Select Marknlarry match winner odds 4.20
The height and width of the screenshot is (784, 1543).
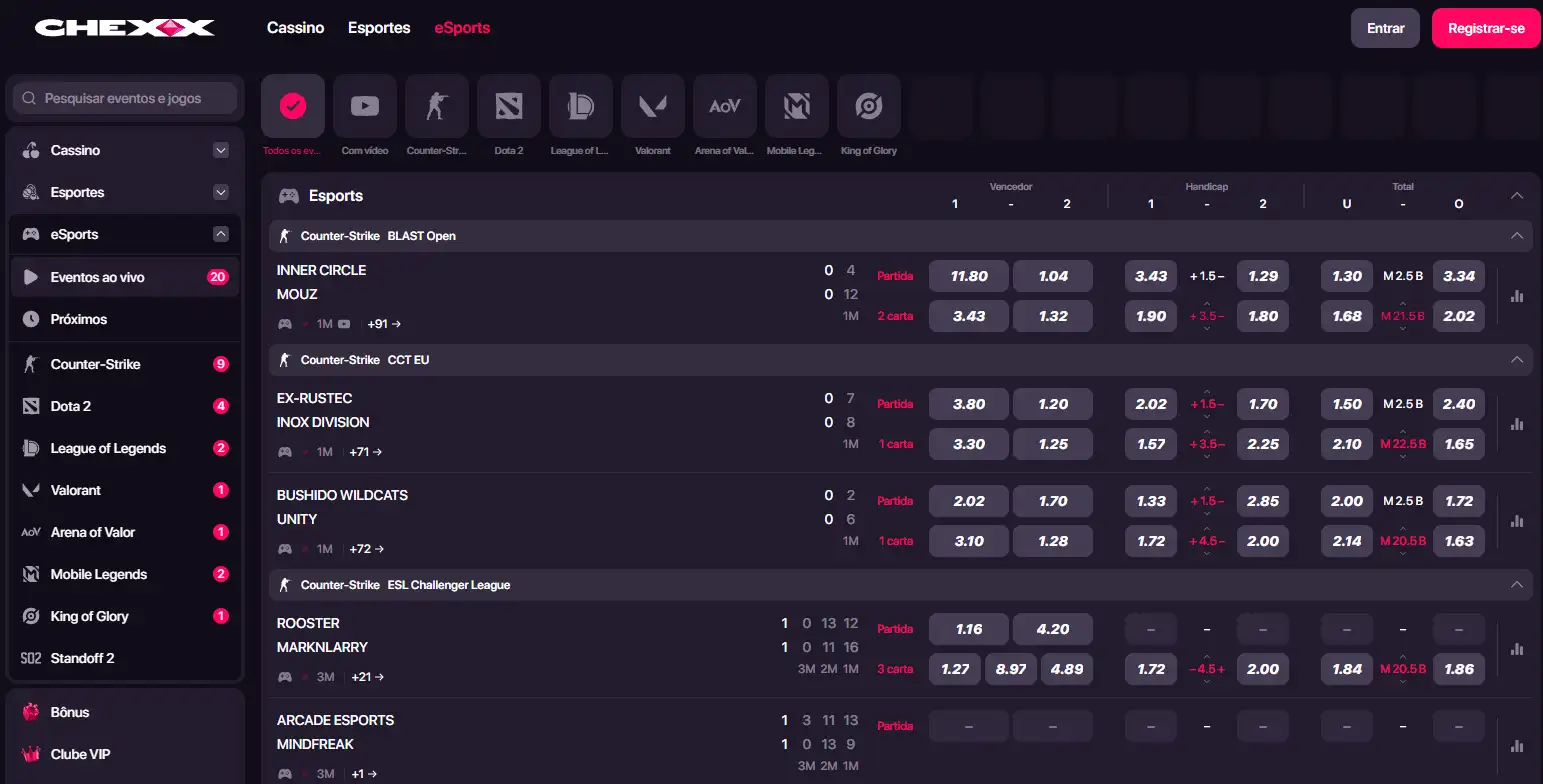[1053, 629]
